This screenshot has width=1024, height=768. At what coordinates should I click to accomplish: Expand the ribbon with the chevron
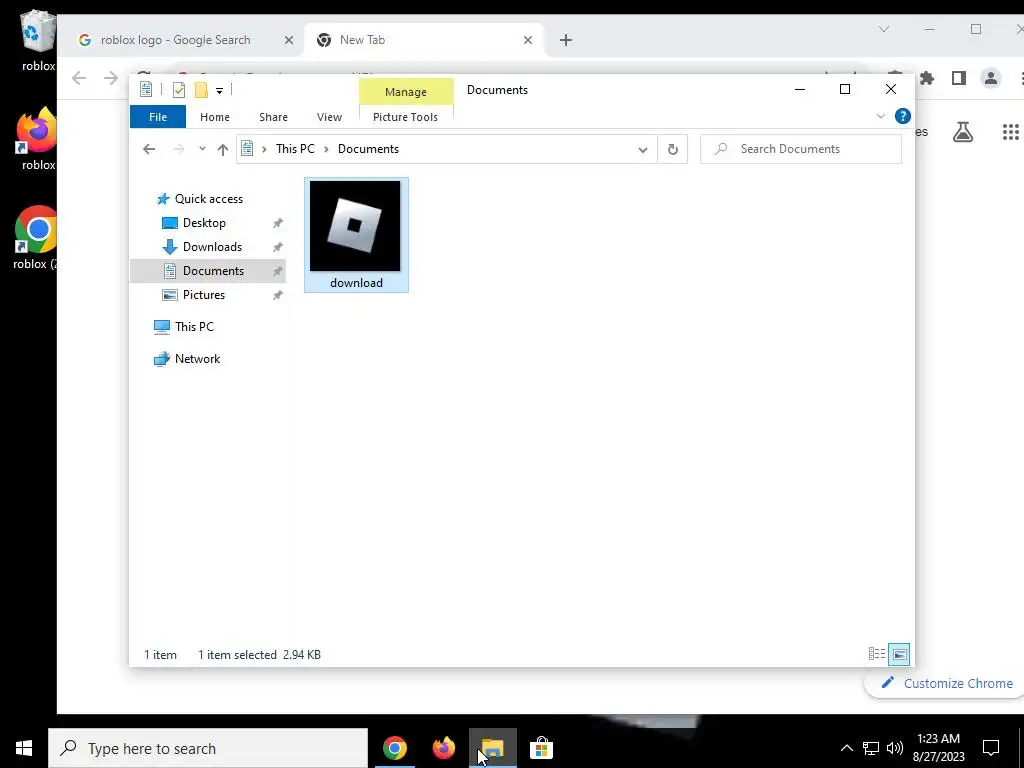coord(880,116)
